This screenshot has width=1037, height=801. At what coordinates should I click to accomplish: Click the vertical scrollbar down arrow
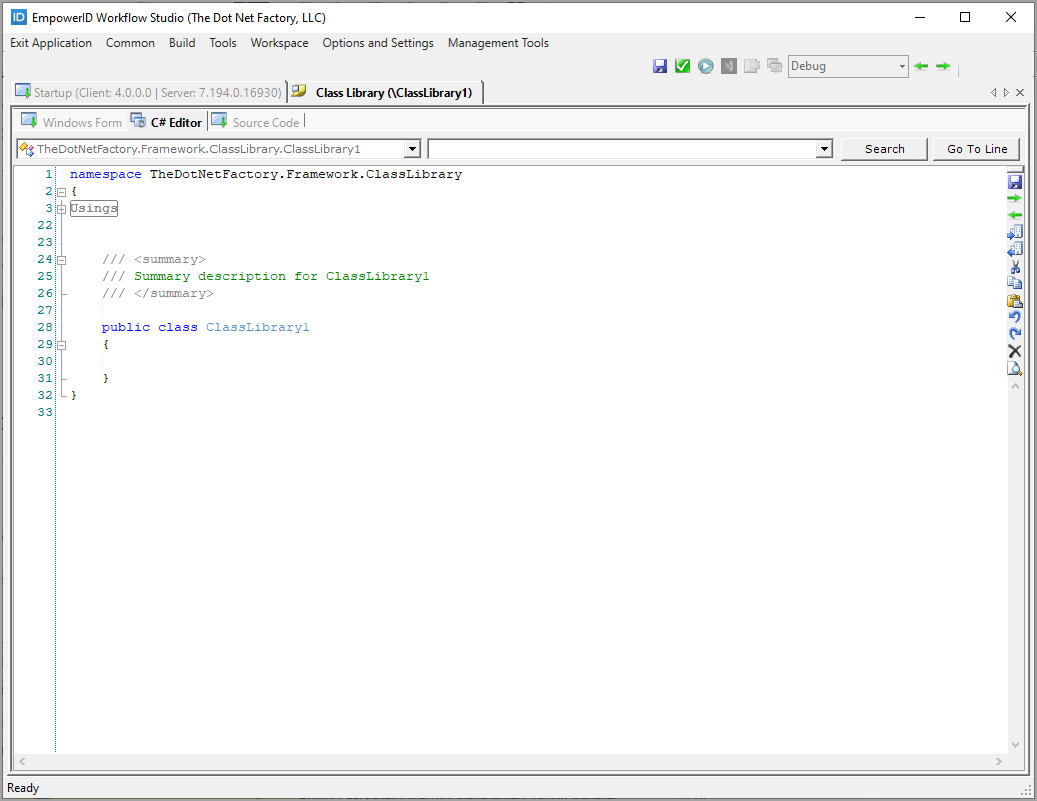pyautogui.click(x=1015, y=745)
